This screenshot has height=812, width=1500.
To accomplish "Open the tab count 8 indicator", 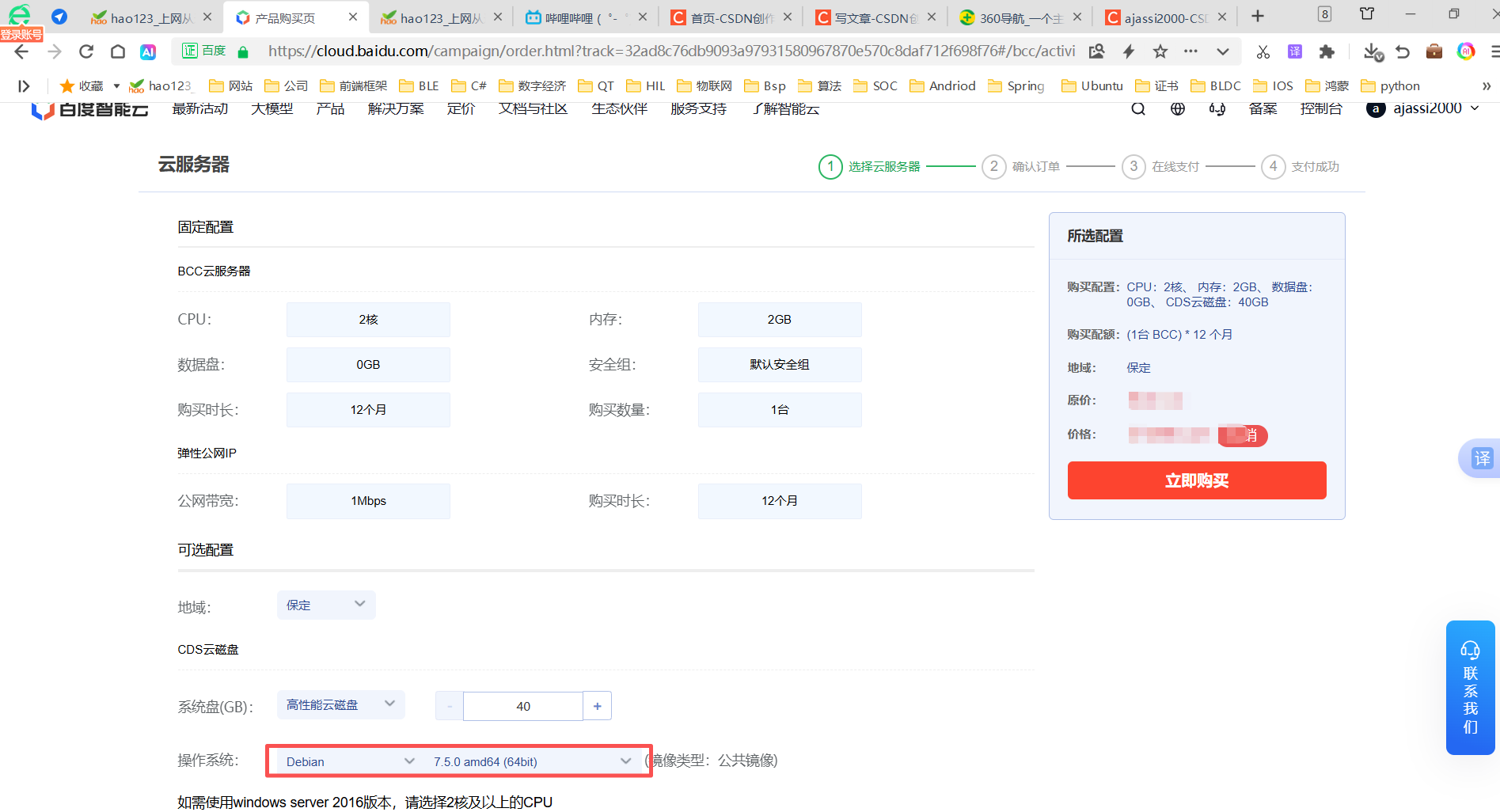I will 1324,14.
